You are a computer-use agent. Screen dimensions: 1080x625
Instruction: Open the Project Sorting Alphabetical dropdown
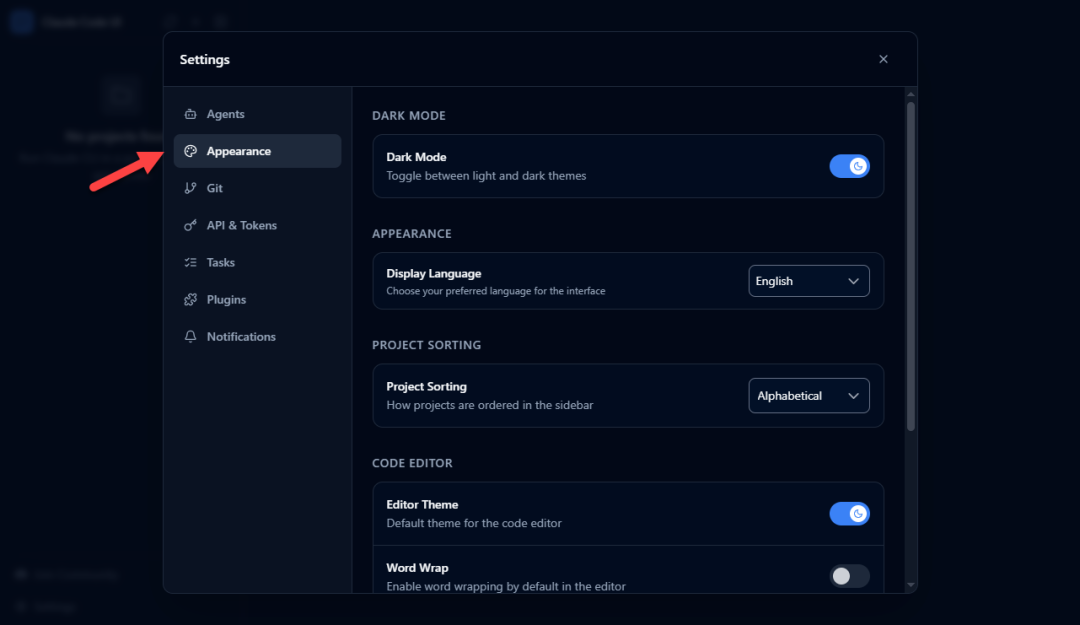(x=808, y=396)
